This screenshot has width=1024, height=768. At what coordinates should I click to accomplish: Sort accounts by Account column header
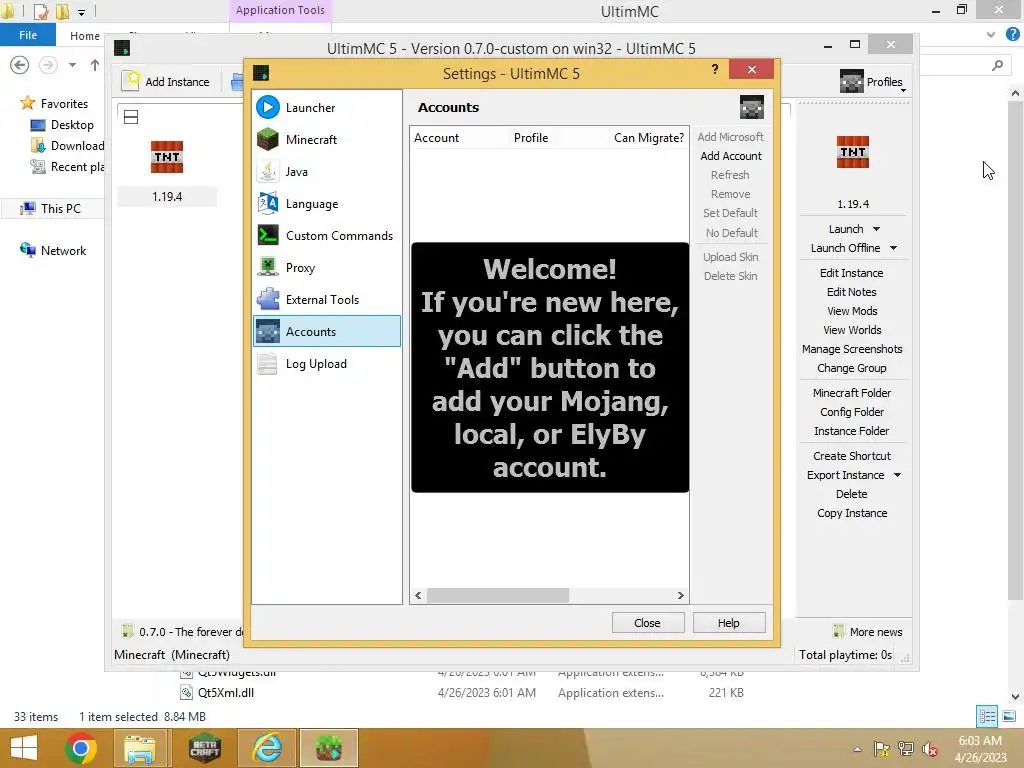[460, 138]
